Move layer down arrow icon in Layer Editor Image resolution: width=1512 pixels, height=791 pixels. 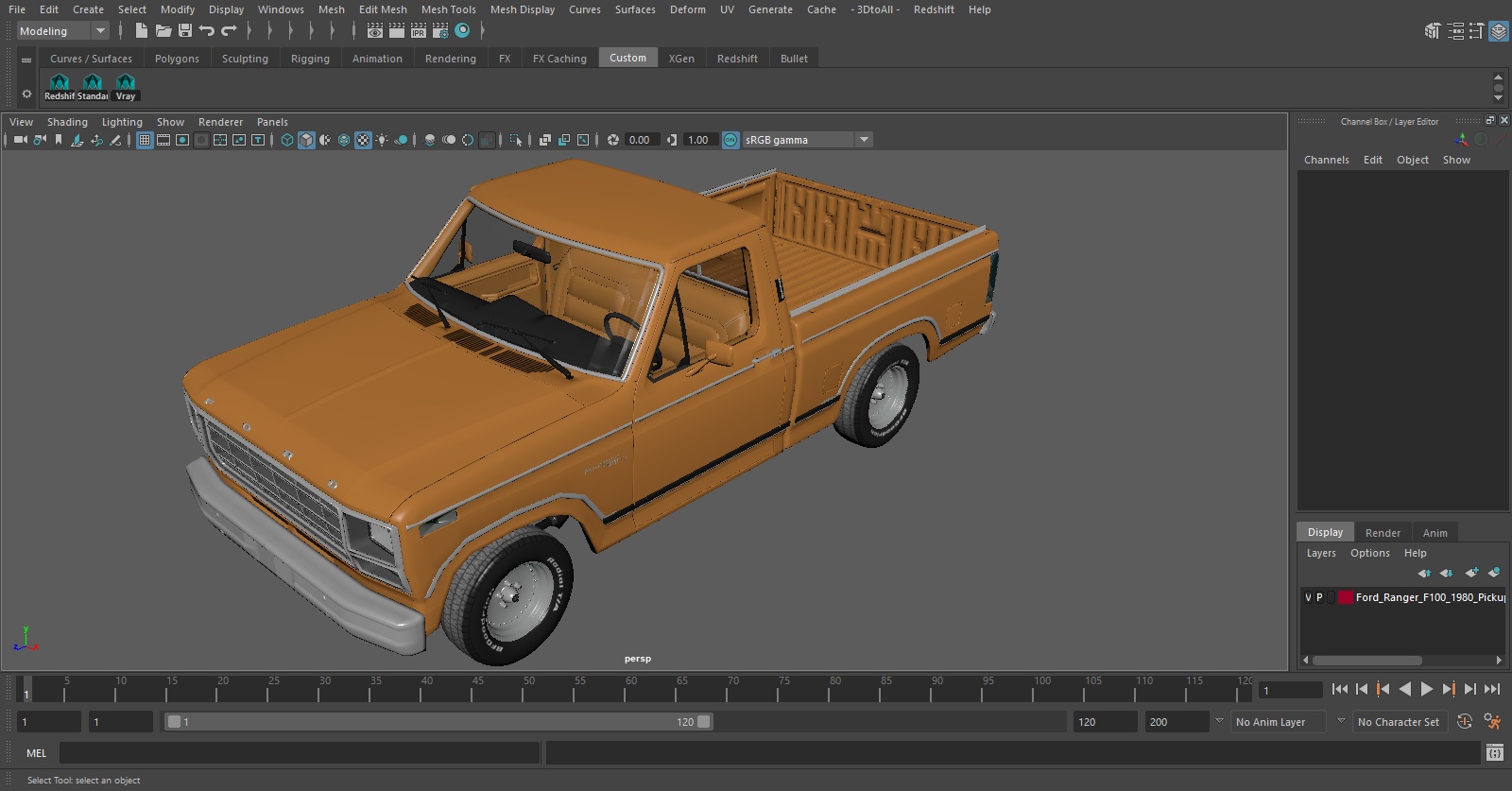click(x=1446, y=573)
